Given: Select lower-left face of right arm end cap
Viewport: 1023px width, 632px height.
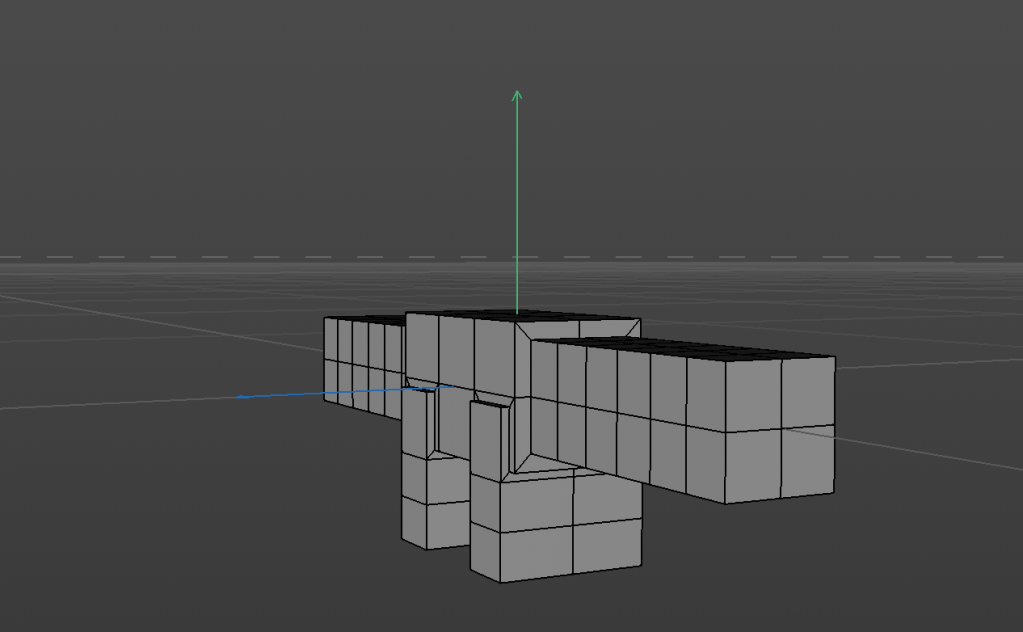Looking at the screenshot, I should coord(753,466).
